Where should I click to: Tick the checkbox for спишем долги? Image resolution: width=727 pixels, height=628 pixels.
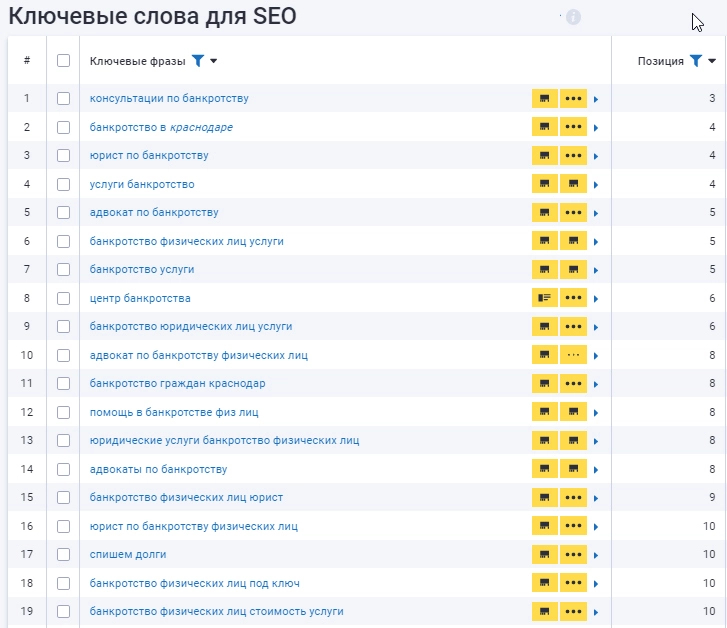[x=64, y=555]
